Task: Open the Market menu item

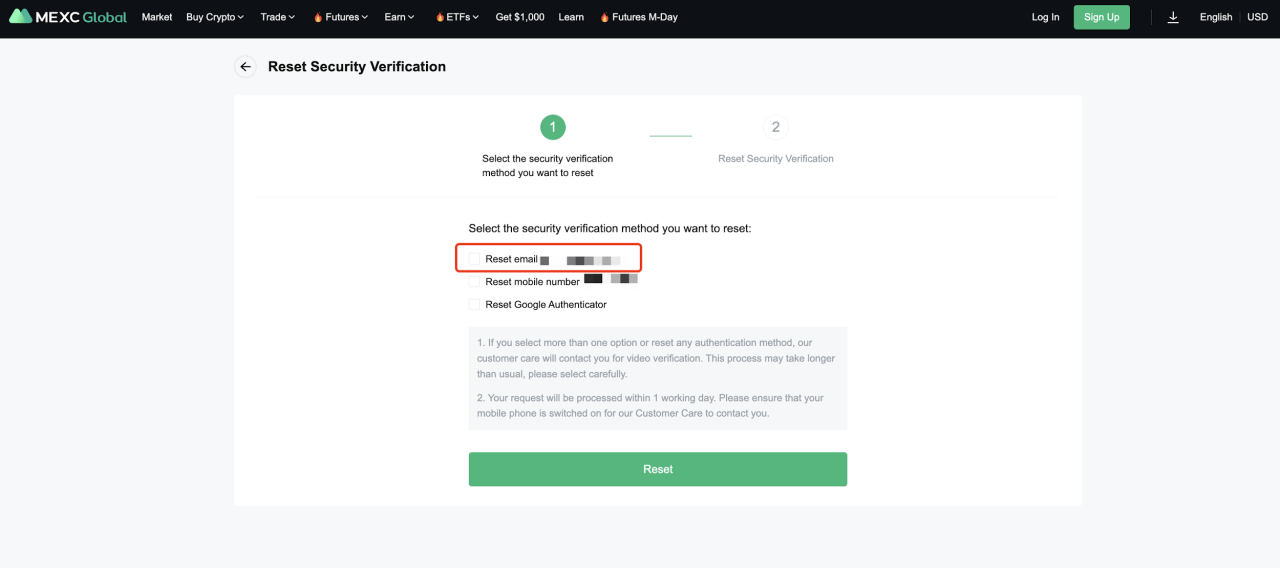Action: point(157,17)
